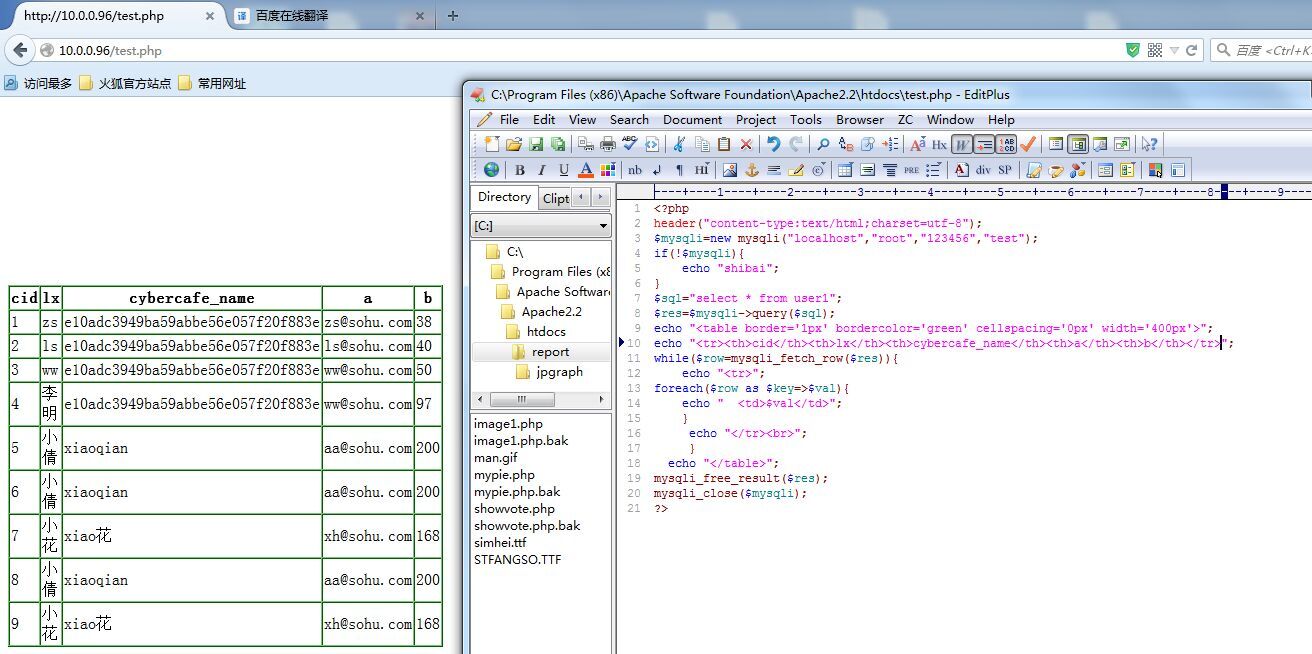The width and height of the screenshot is (1312, 654).
Task: Open the Project menu
Action: (x=756, y=119)
